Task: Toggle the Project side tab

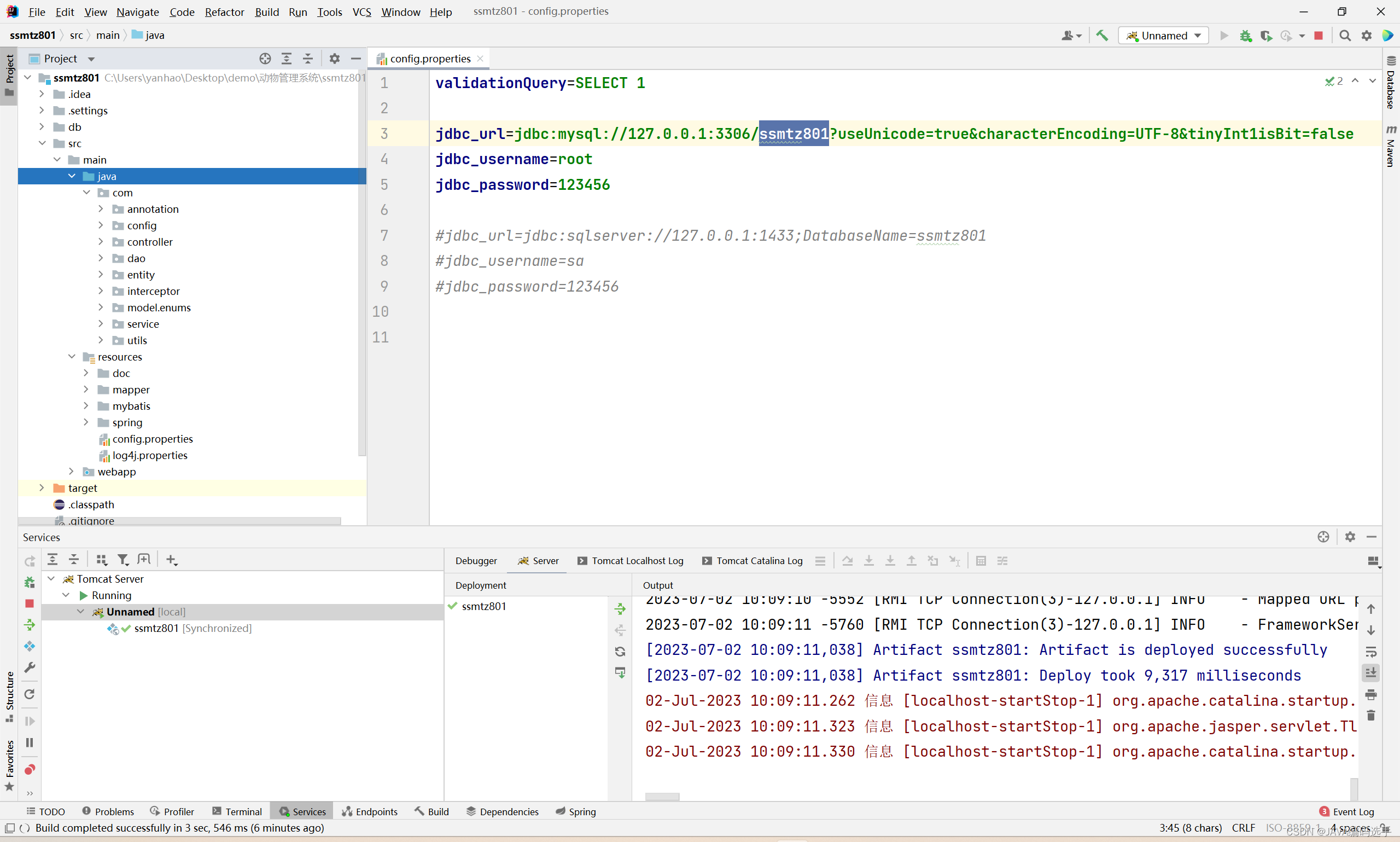Action: click(x=9, y=76)
